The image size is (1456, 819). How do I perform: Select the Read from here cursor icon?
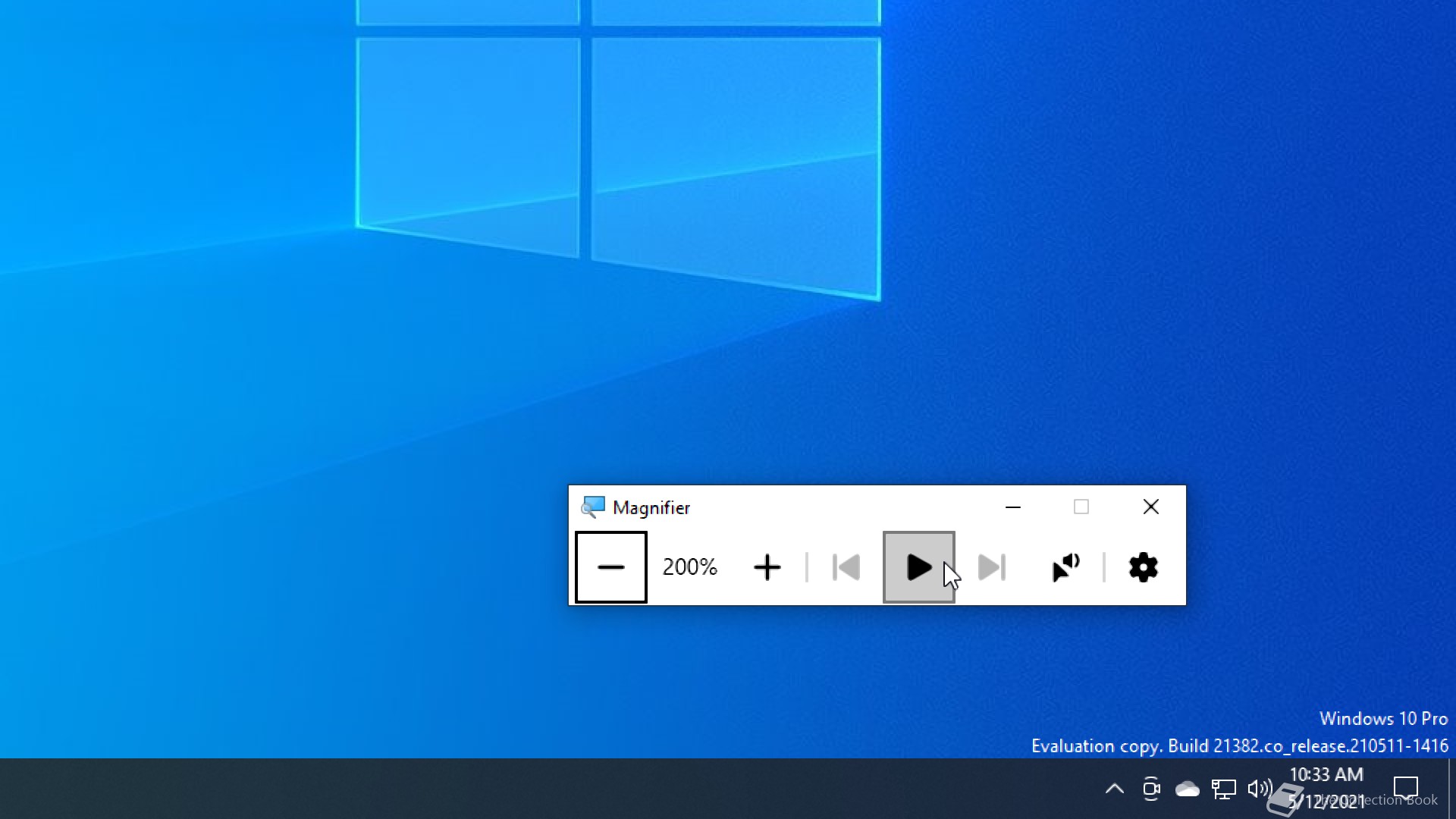(1065, 567)
